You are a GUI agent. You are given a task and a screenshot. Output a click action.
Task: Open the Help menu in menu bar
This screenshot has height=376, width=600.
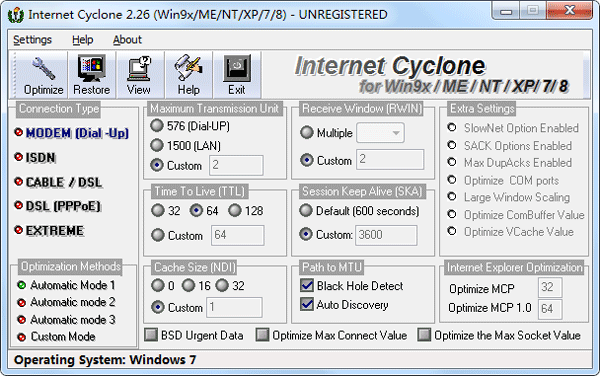83,40
